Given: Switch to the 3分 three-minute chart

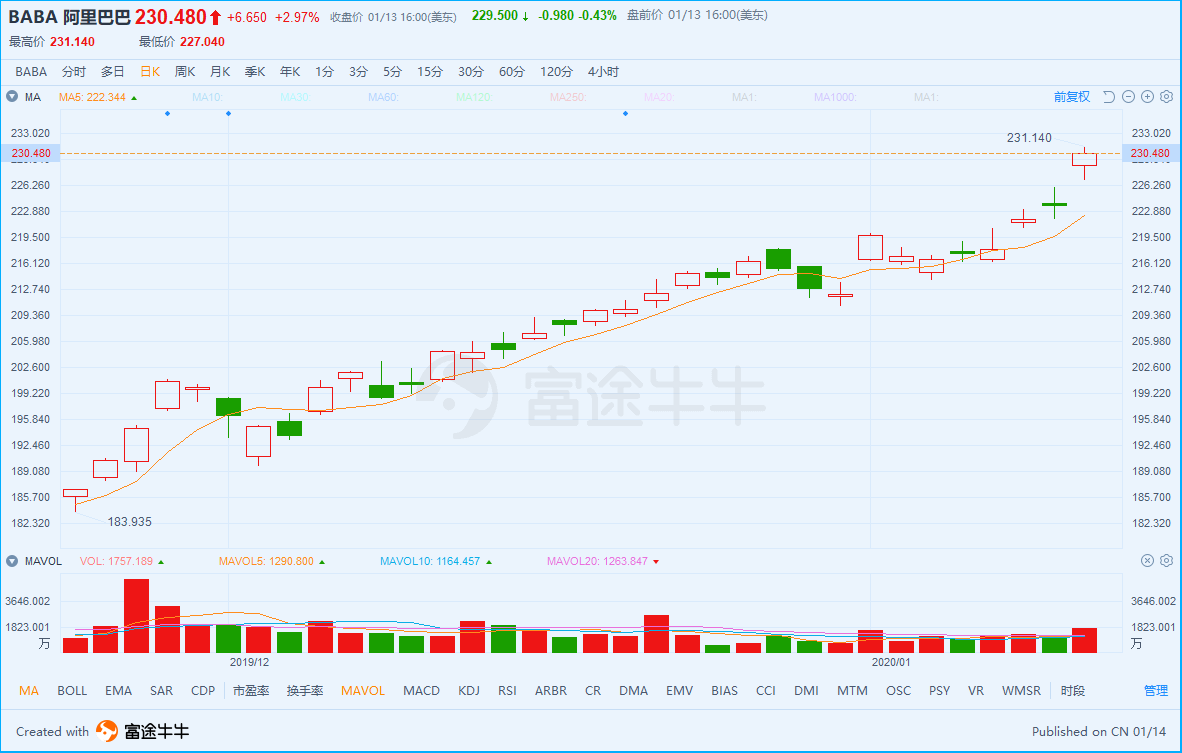Looking at the screenshot, I should coord(358,72).
